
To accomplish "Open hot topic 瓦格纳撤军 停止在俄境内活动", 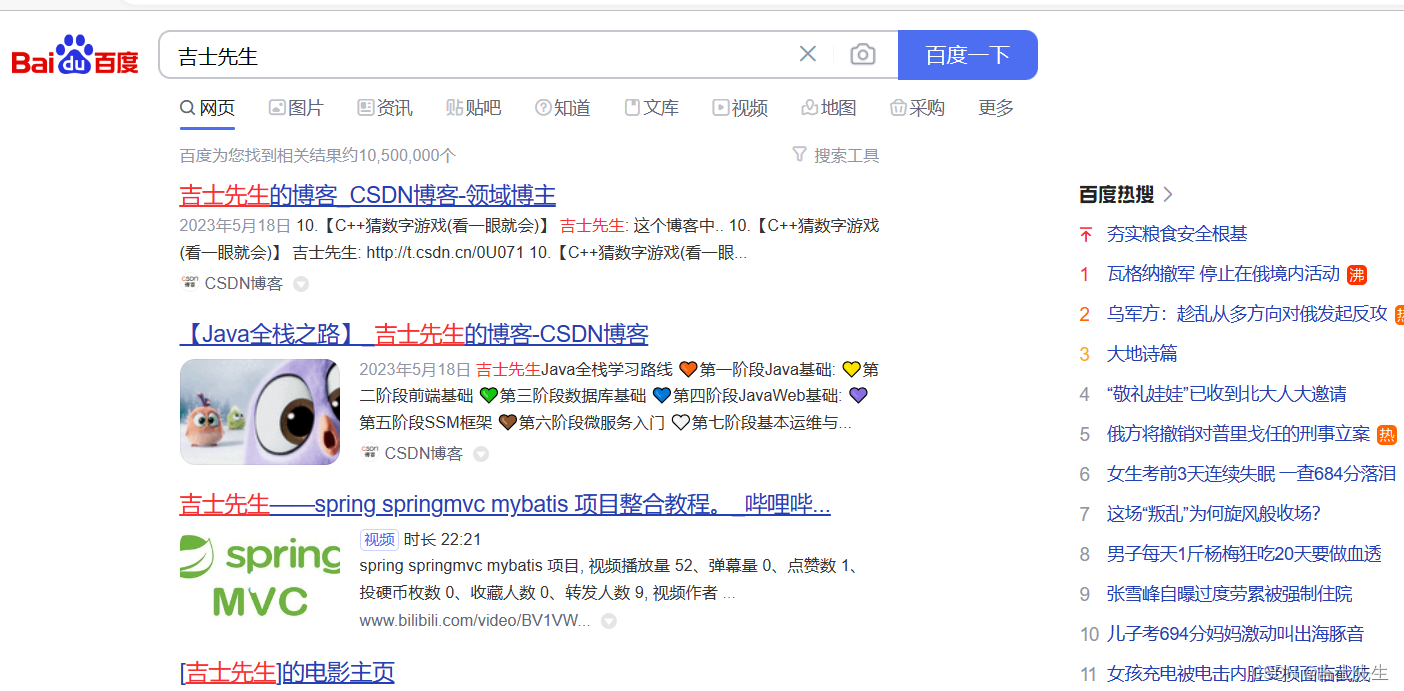I will pos(1223,274).
